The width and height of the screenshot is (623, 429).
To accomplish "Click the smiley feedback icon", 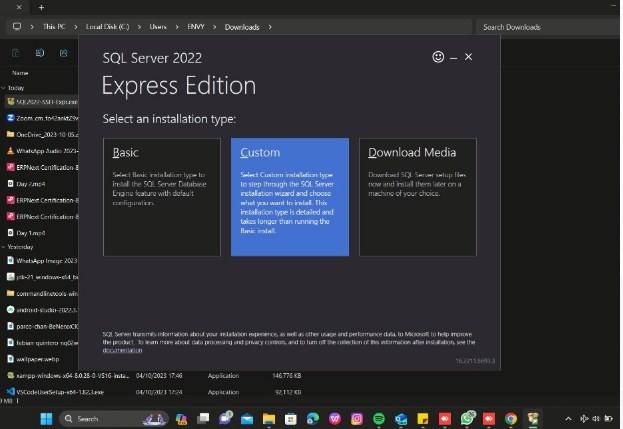I will (x=438, y=58).
